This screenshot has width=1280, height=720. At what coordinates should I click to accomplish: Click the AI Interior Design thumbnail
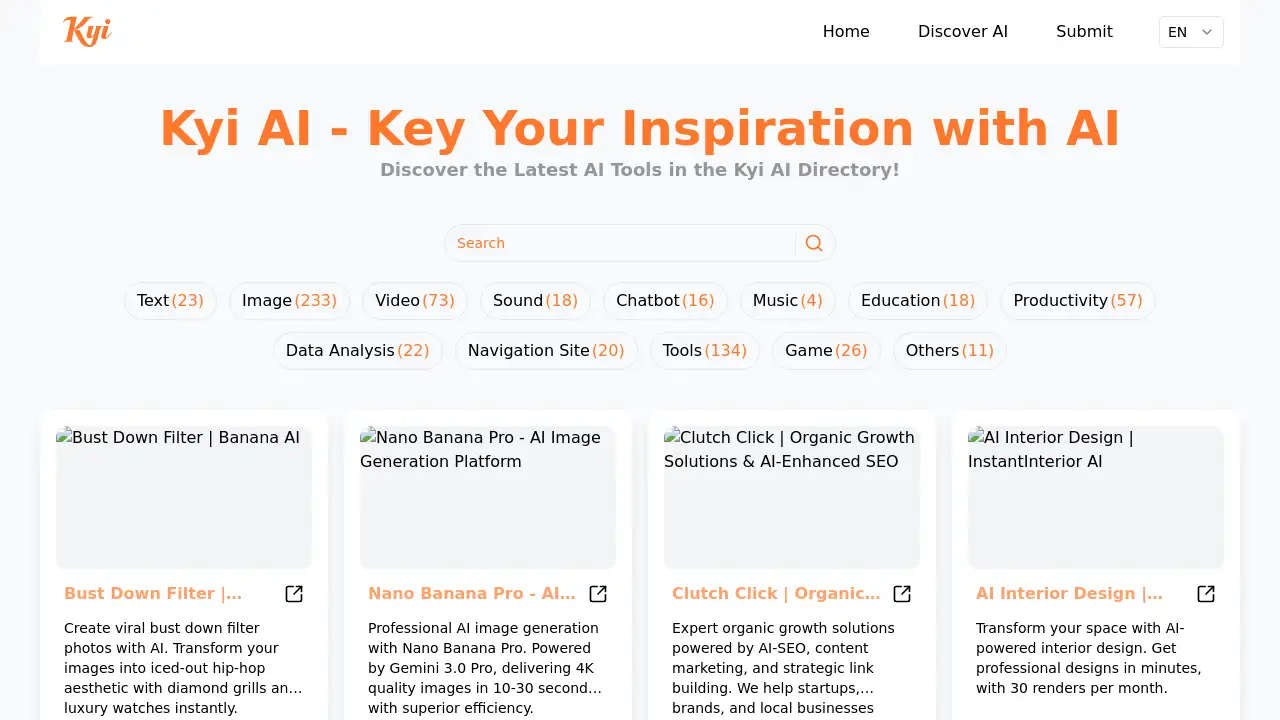click(x=1096, y=498)
